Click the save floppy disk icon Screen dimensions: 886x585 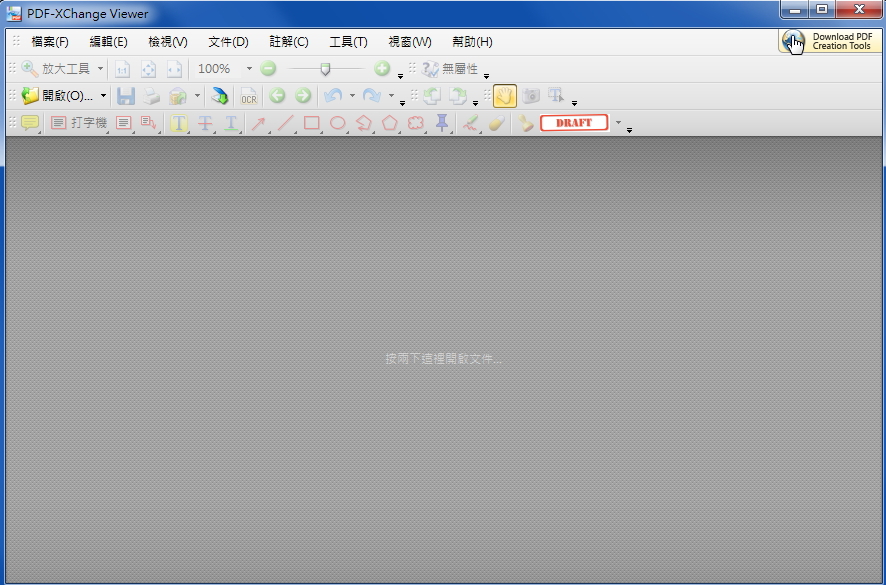[x=125, y=96]
